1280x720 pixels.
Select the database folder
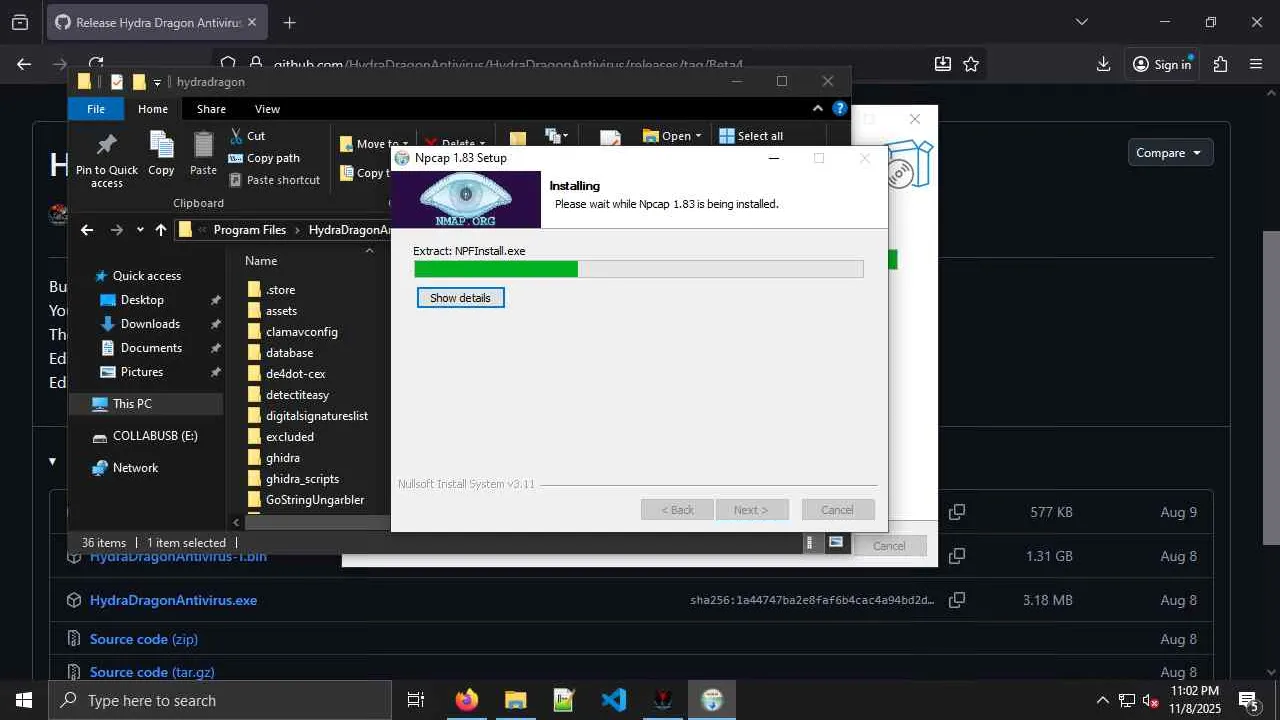click(x=289, y=353)
